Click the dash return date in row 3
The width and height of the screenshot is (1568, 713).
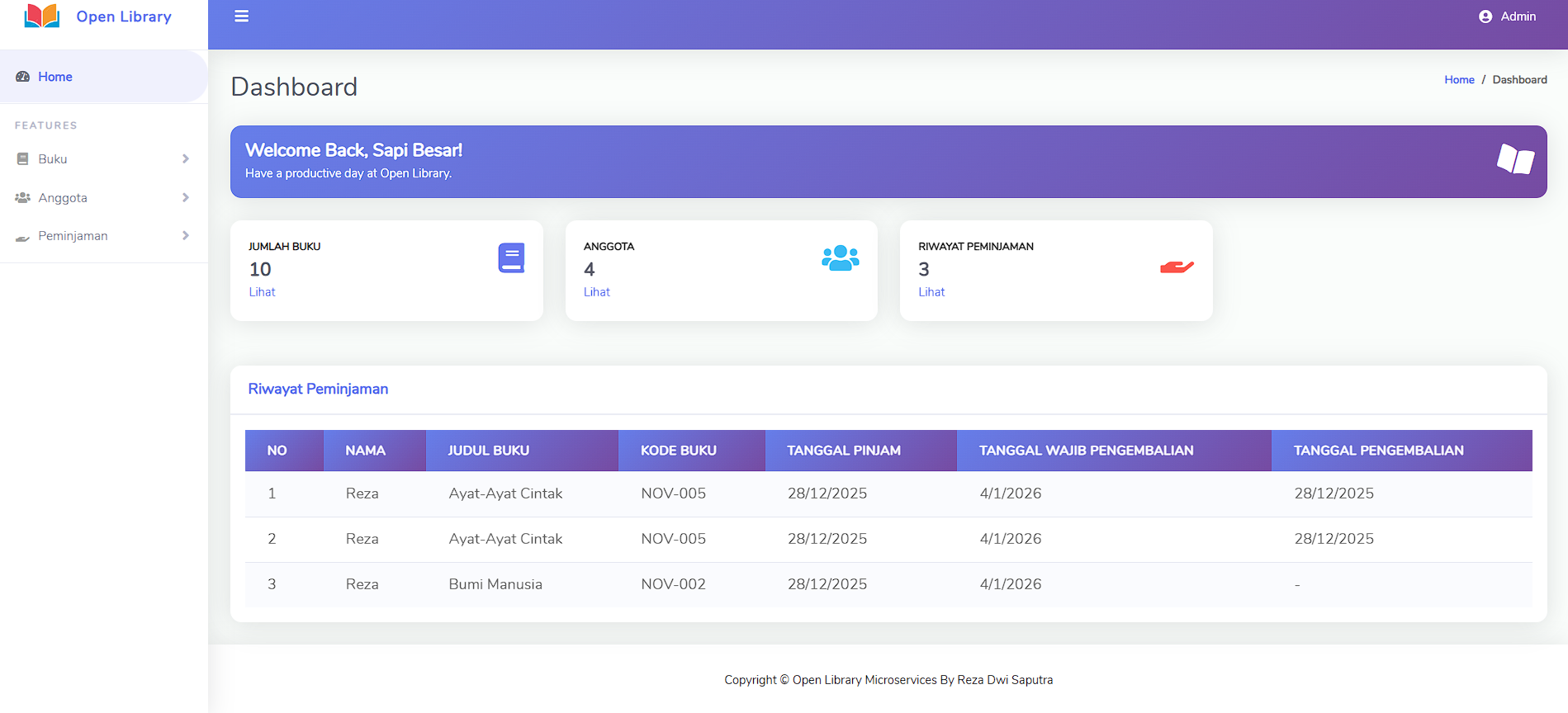[x=1297, y=585]
